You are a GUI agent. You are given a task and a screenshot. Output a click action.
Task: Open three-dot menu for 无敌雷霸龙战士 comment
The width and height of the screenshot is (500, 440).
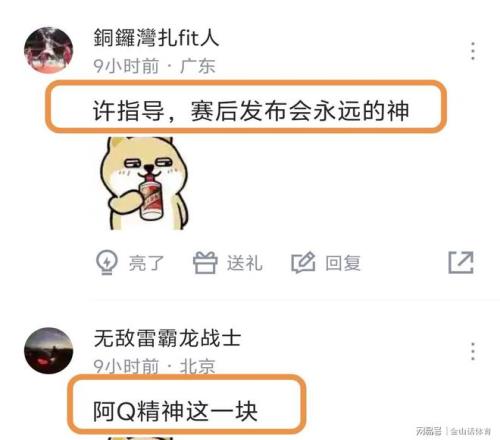click(473, 351)
